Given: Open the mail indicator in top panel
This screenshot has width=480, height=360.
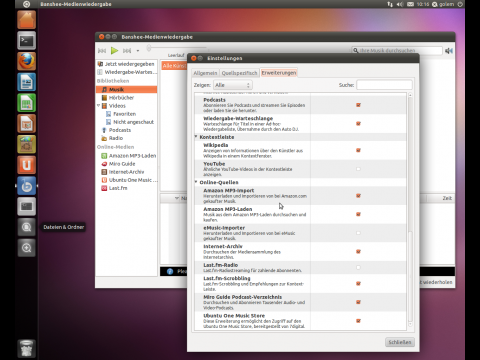Looking at the screenshot, I should pyautogui.click(x=410, y=4).
